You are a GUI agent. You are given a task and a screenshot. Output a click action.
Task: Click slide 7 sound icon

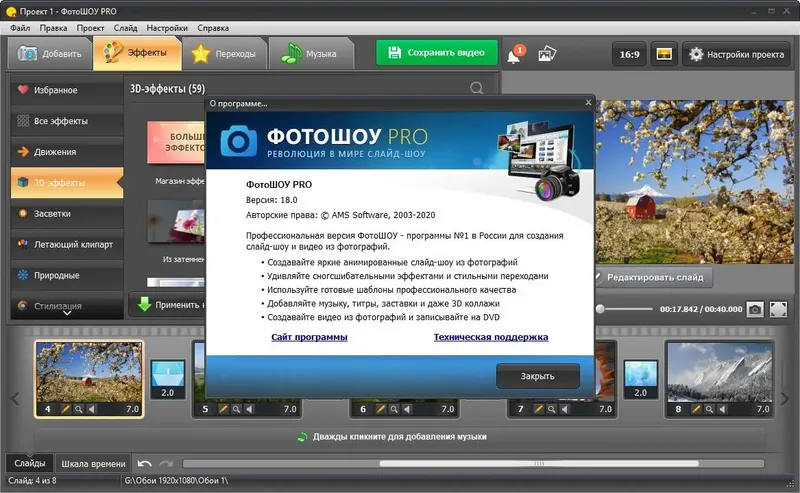coord(565,409)
